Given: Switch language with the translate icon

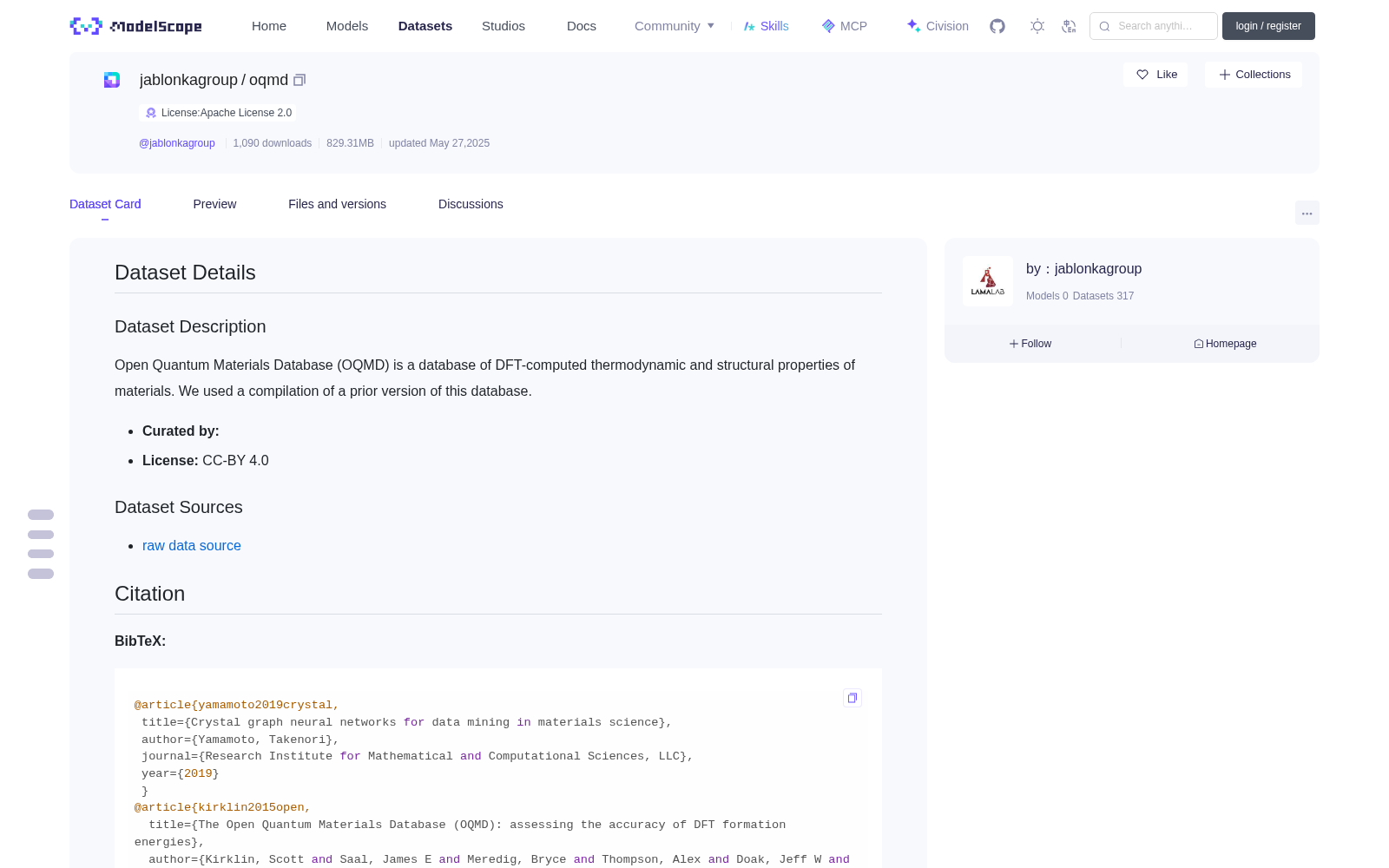Looking at the screenshot, I should click(1069, 26).
